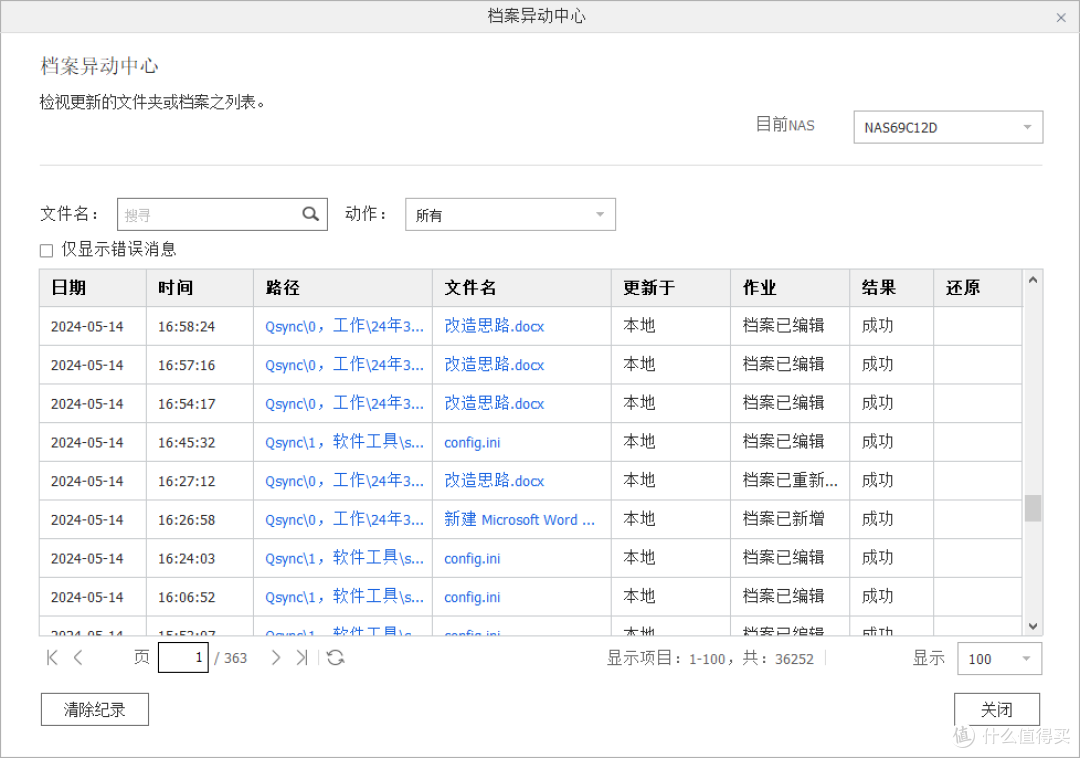Sort by the 日期 column header
Image resolution: width=1080 pixels, height=758 pixels.
(x=93, y=288)
